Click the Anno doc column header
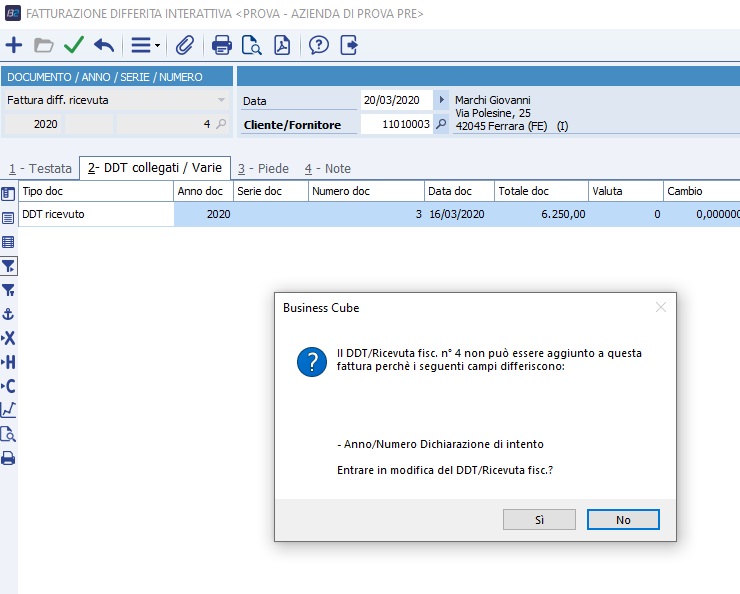 [203, 191]
